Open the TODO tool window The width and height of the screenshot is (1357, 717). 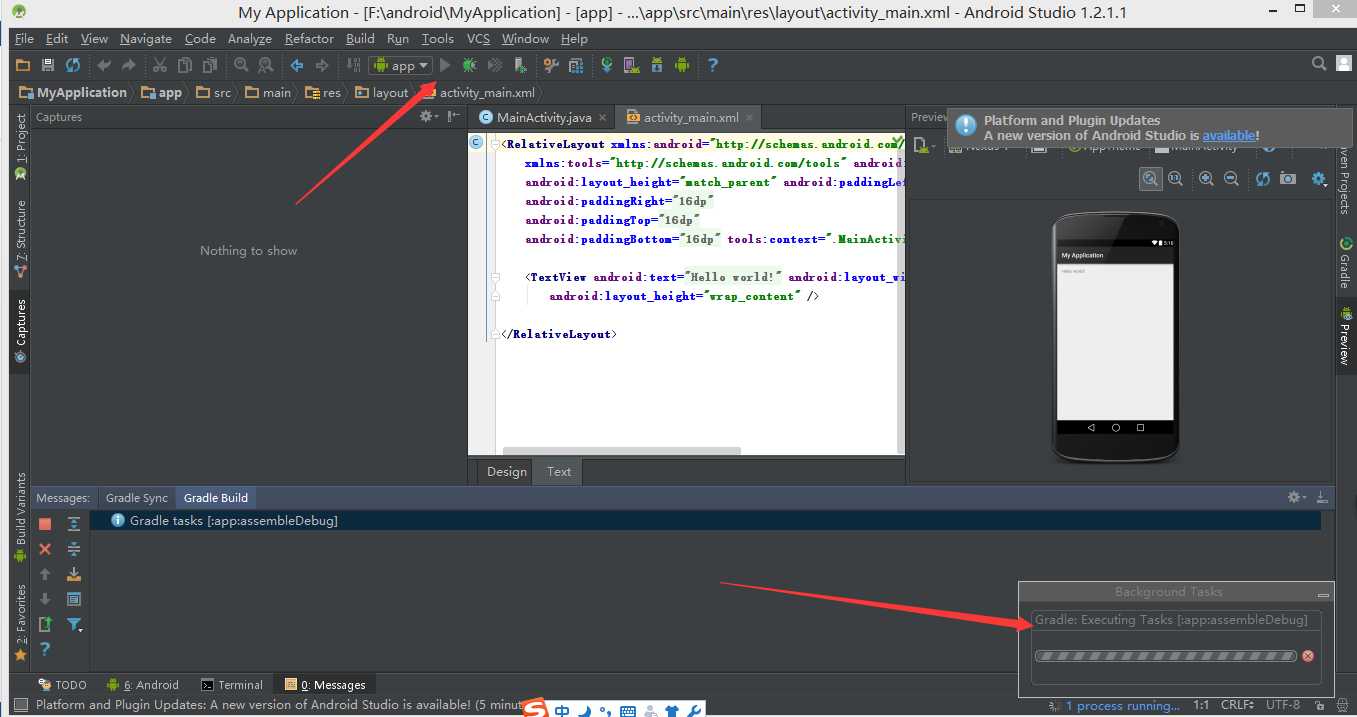pyautogui.click(x=63, y=685)
